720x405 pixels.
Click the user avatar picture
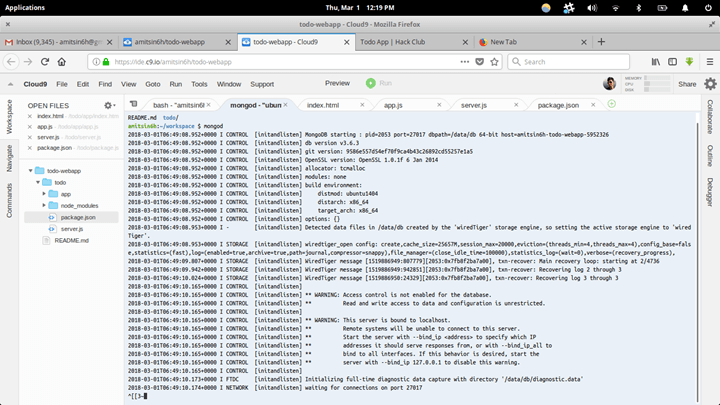[609, 84]
